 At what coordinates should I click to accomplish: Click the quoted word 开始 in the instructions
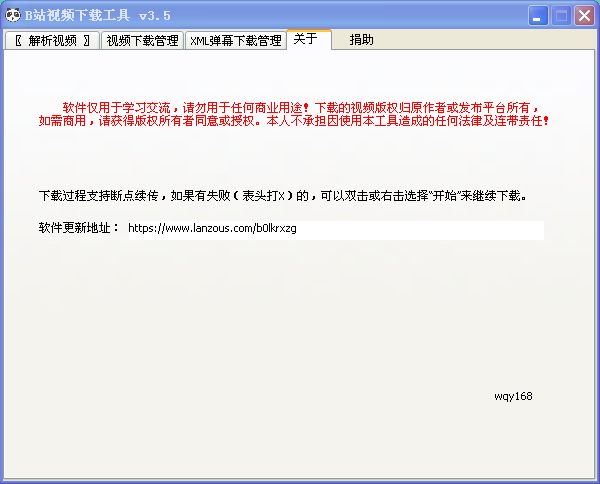pyautogui.click(x=445, y=196)
